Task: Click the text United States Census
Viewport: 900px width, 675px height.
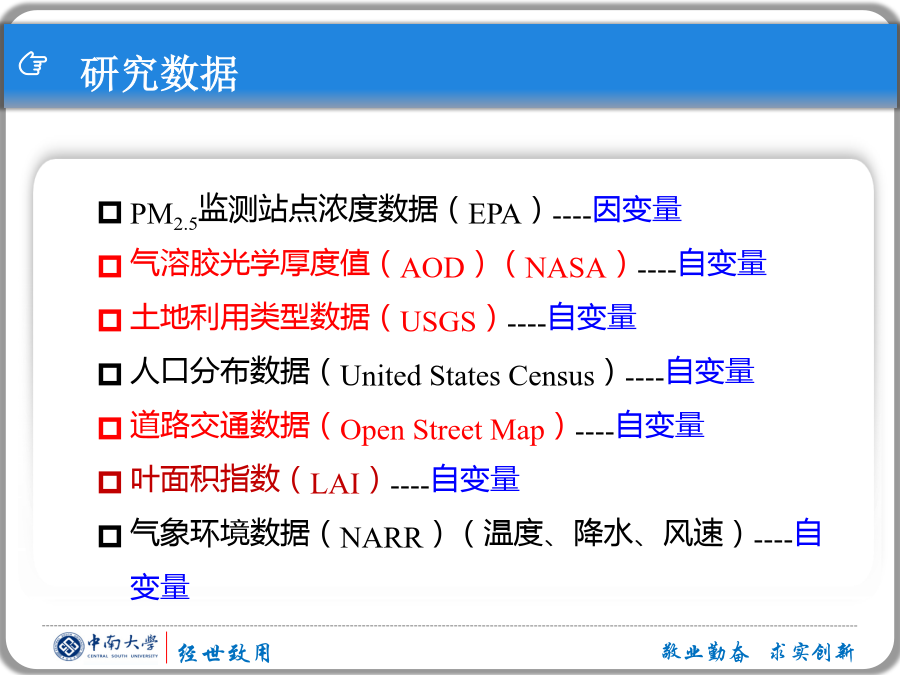Action: 467,375
